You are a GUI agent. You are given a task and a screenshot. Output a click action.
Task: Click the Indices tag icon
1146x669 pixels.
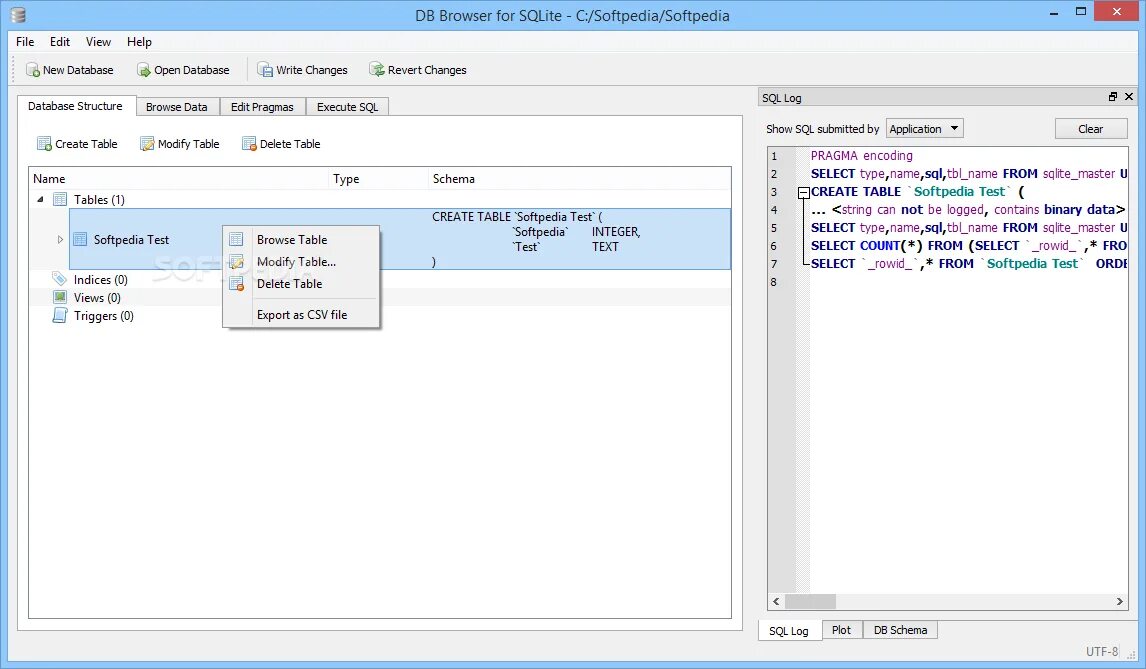pyautogui.click(x=60, y=279)
